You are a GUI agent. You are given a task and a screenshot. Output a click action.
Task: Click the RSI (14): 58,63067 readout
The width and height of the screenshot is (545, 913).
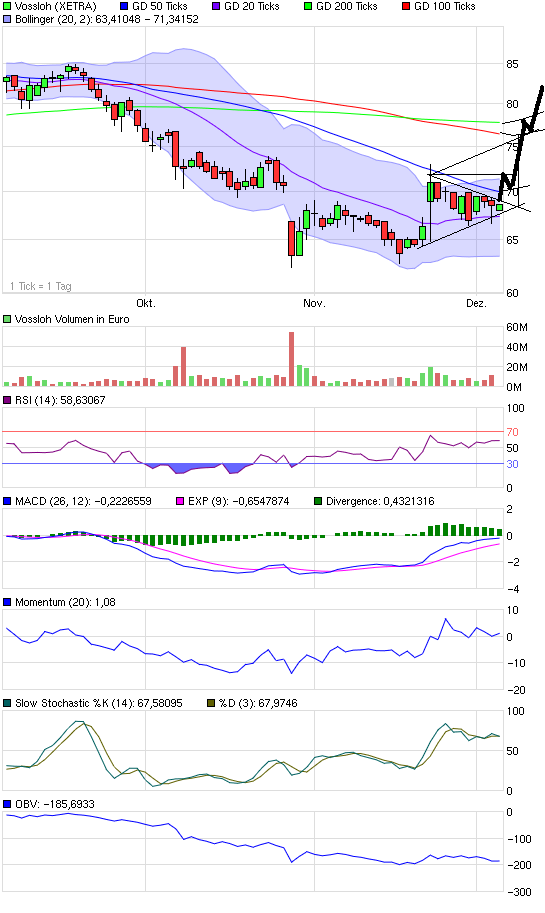(60, 400)
